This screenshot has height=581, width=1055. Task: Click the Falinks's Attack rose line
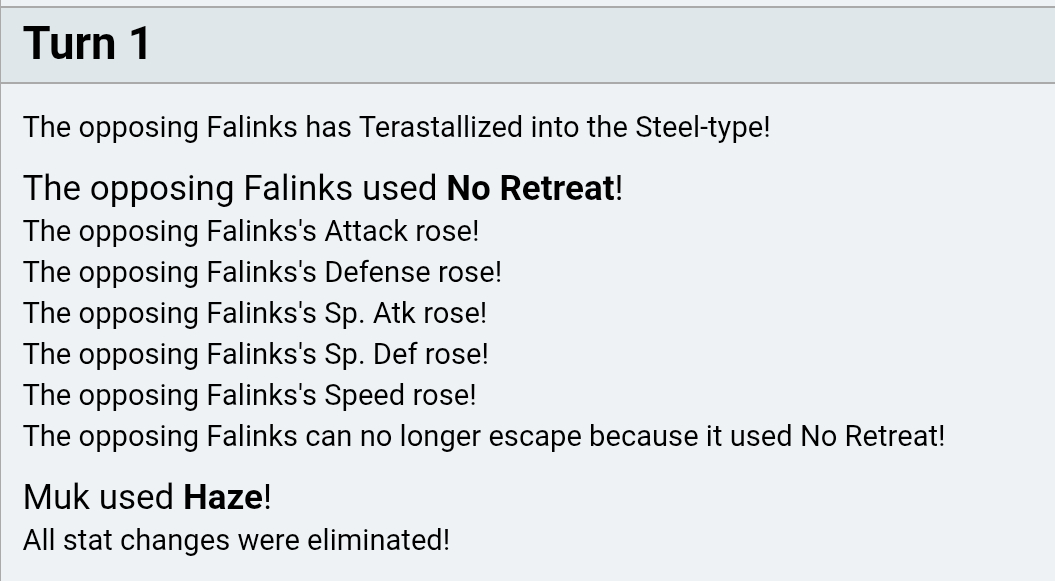(251, 231)
